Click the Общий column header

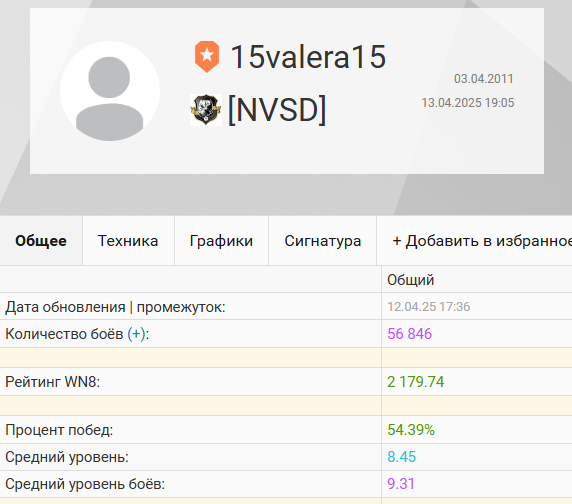point(410,280)
